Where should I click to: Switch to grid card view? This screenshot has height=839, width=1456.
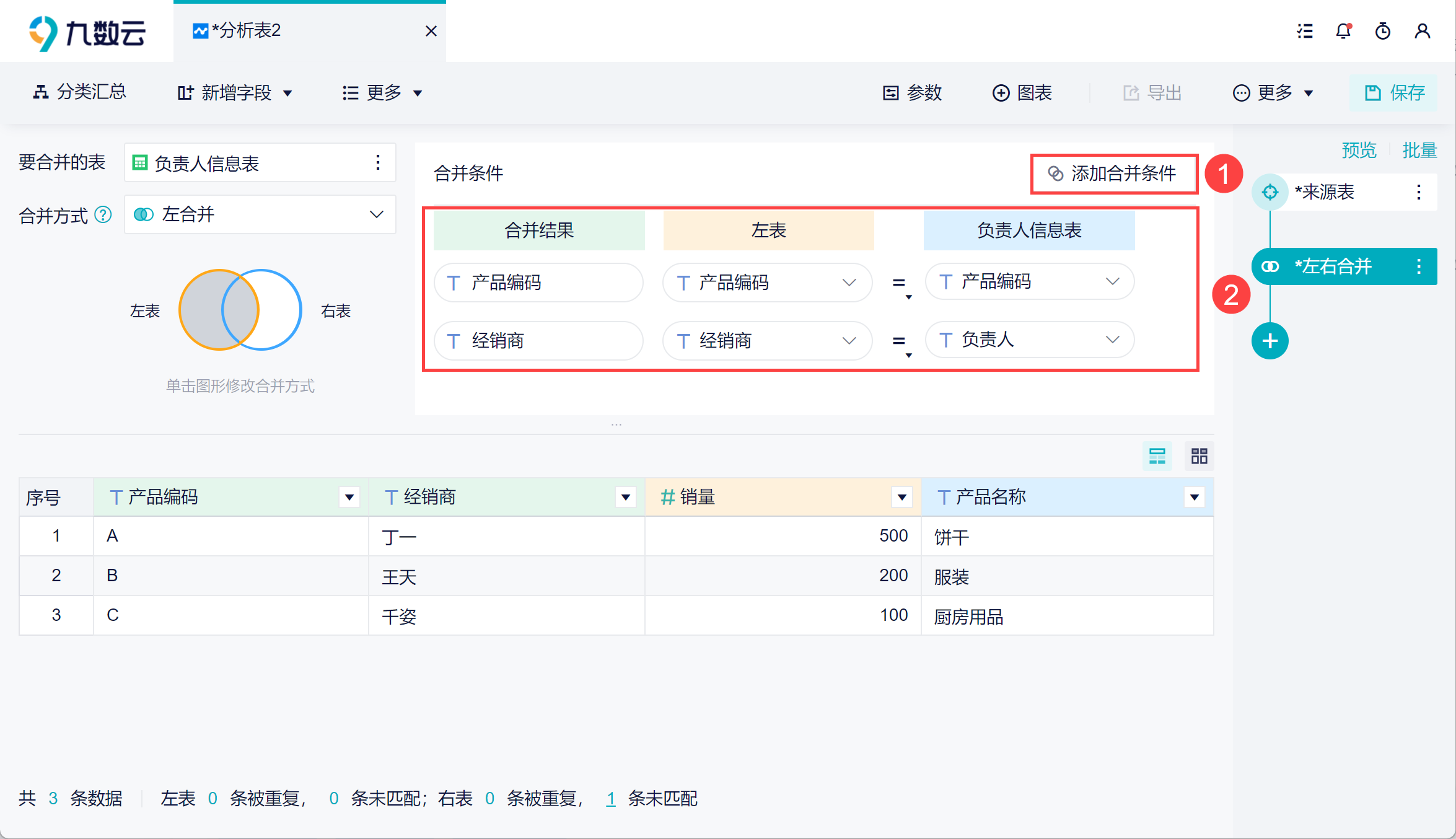(x=1199, y=457)
